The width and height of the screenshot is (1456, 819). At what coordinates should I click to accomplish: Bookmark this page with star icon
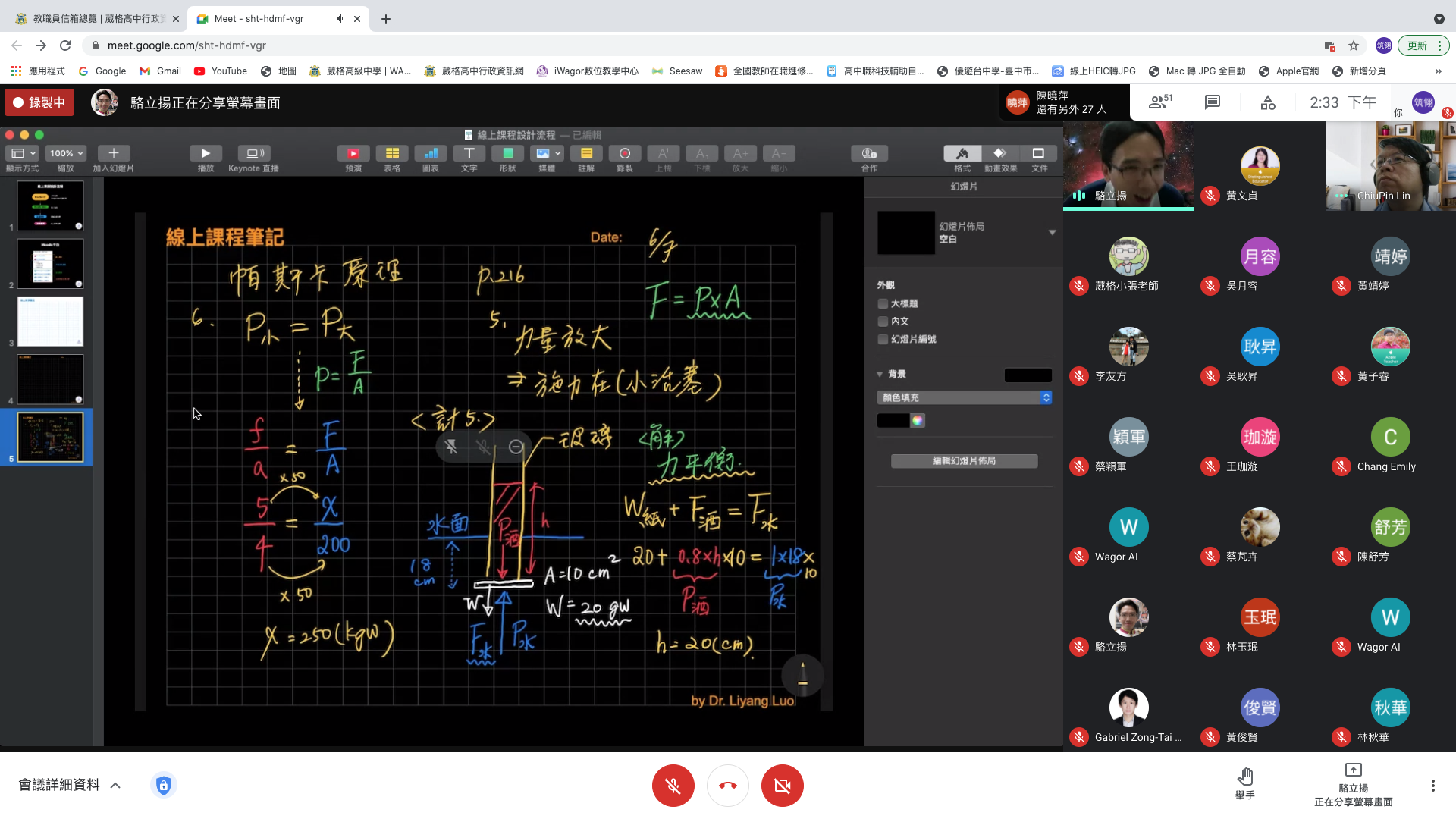(x=1354, y=45)
